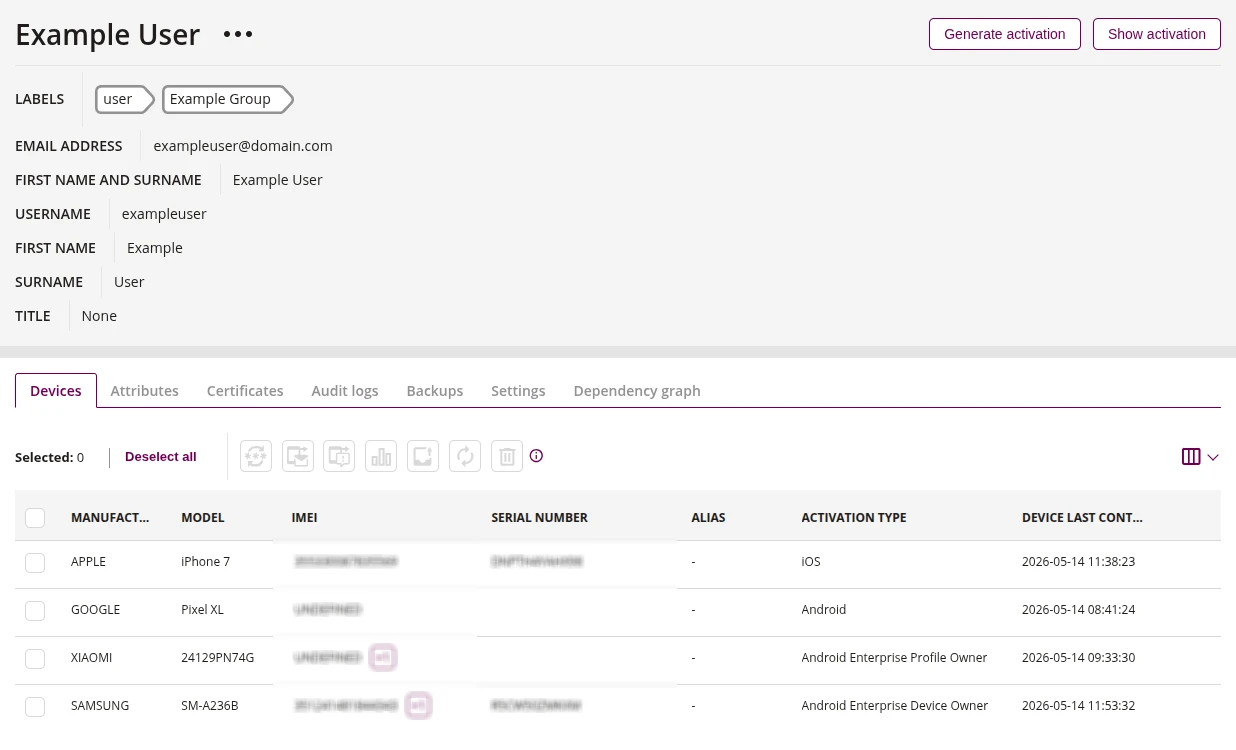The image size is (1236, 750).
Task: Sort by the ACTIVATION TYPE column header
Action: [854, 518]
